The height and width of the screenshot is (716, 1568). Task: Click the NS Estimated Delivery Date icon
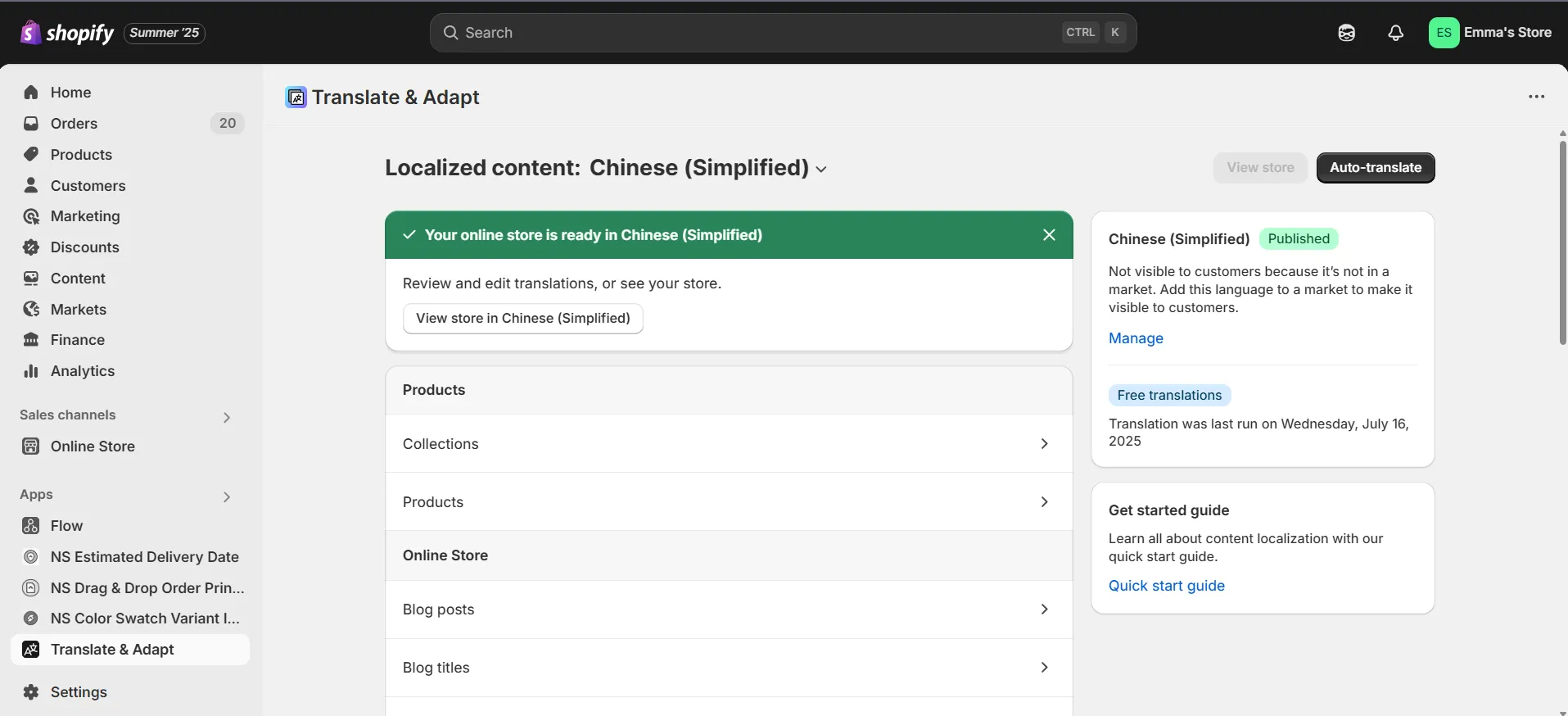coord(31,557)
